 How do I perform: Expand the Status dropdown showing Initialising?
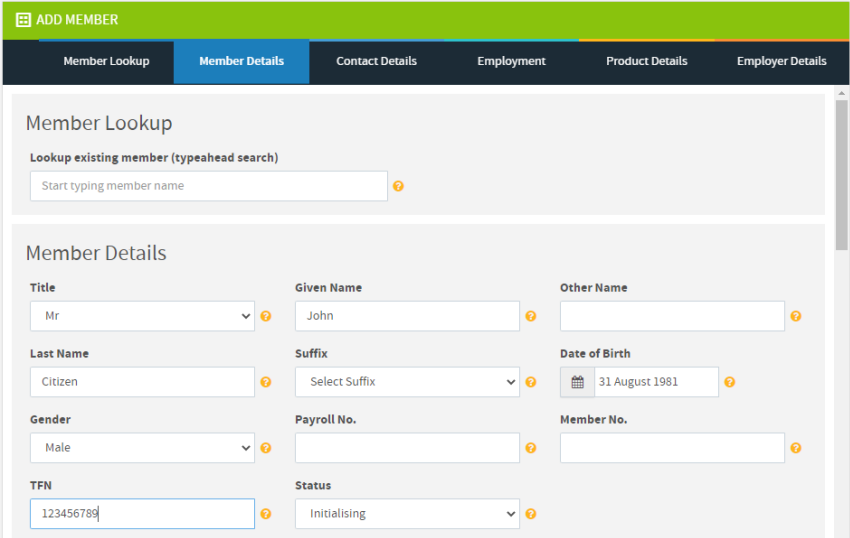(x=407, y=514)
